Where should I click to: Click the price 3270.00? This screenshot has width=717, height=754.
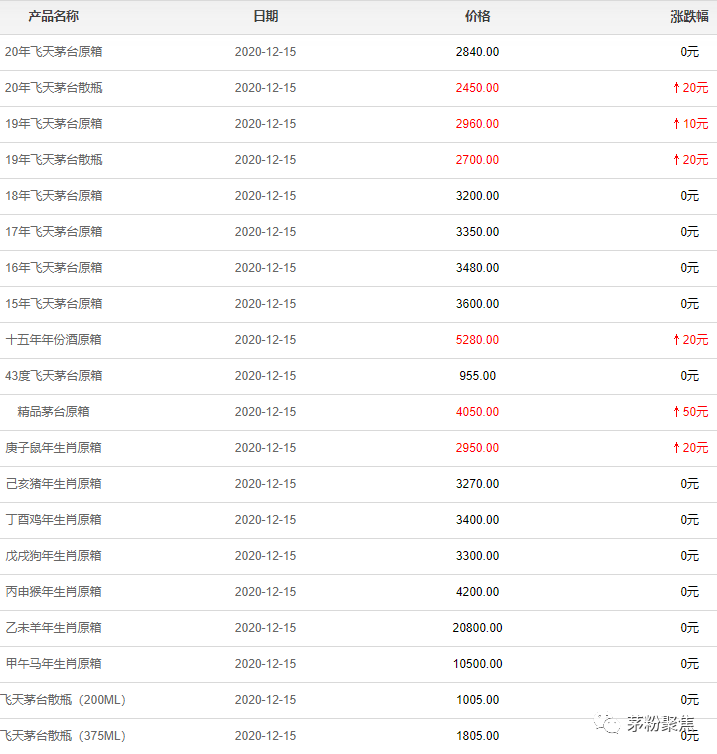coord(478,484)
